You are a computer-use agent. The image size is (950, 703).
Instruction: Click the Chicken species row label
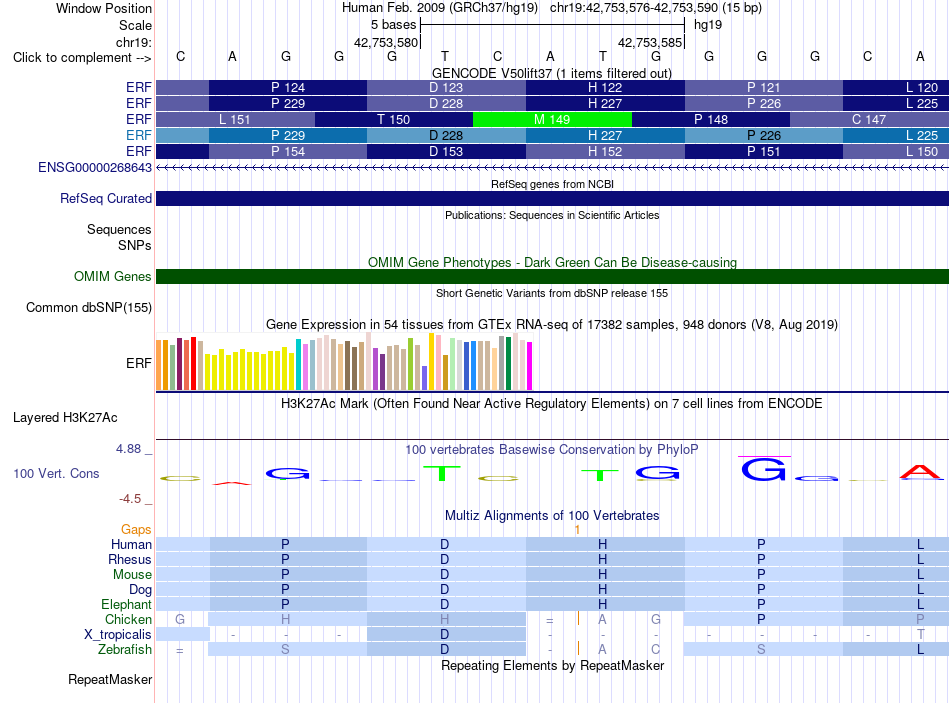click(128, 619)
